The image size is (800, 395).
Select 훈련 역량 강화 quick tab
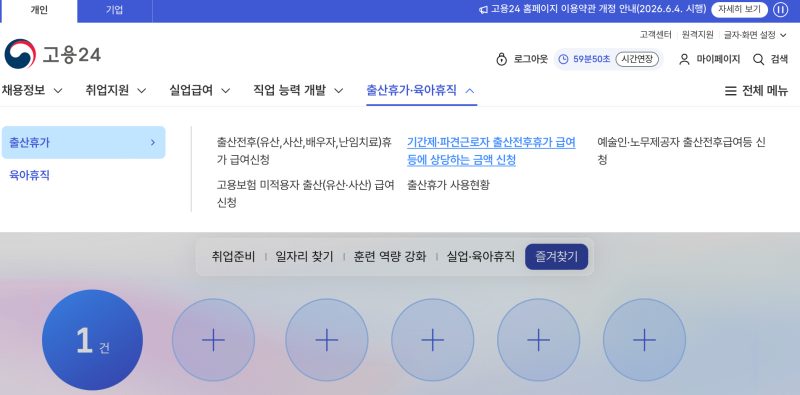click(x=390, y=257)
